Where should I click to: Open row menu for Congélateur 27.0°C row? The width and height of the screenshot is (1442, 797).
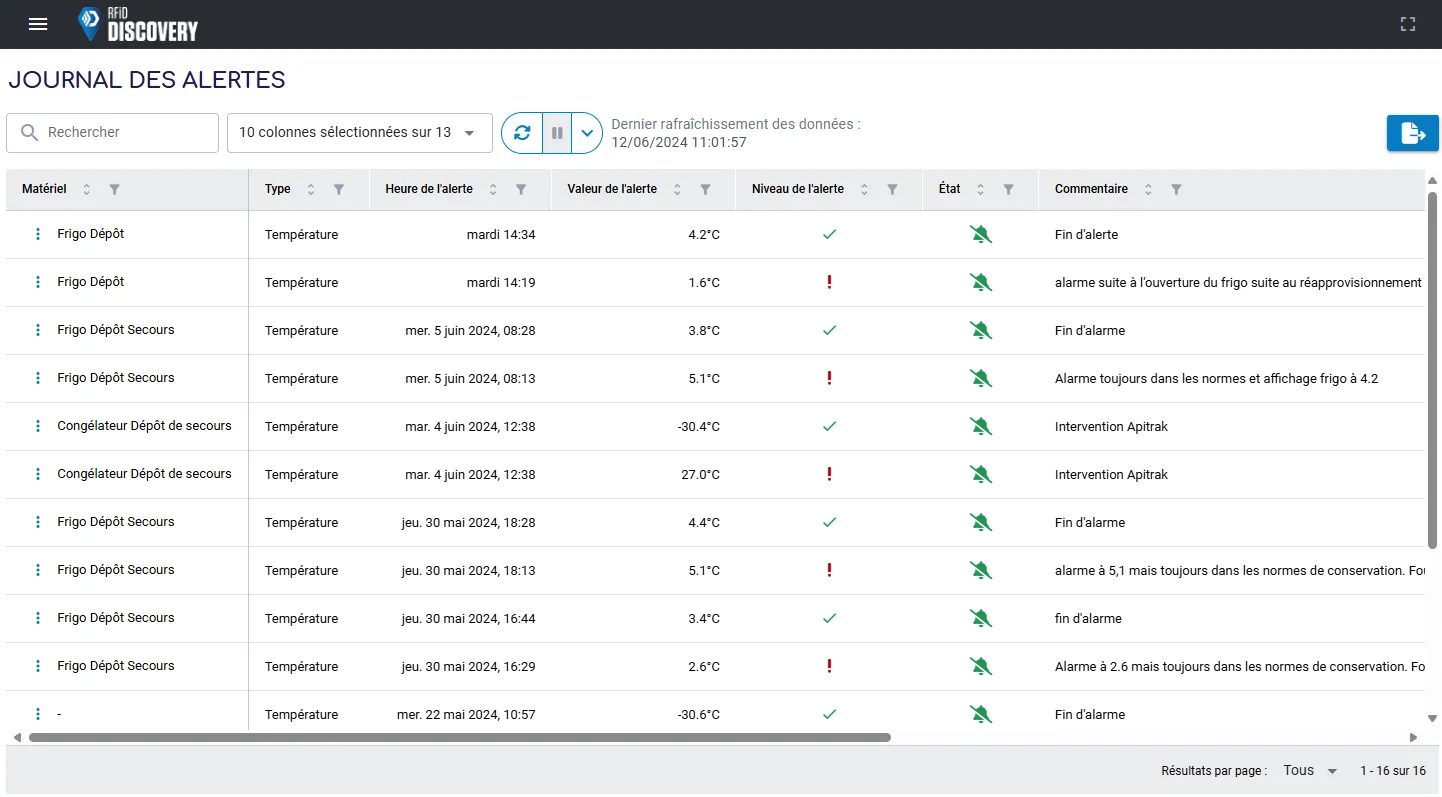[38, 474]
